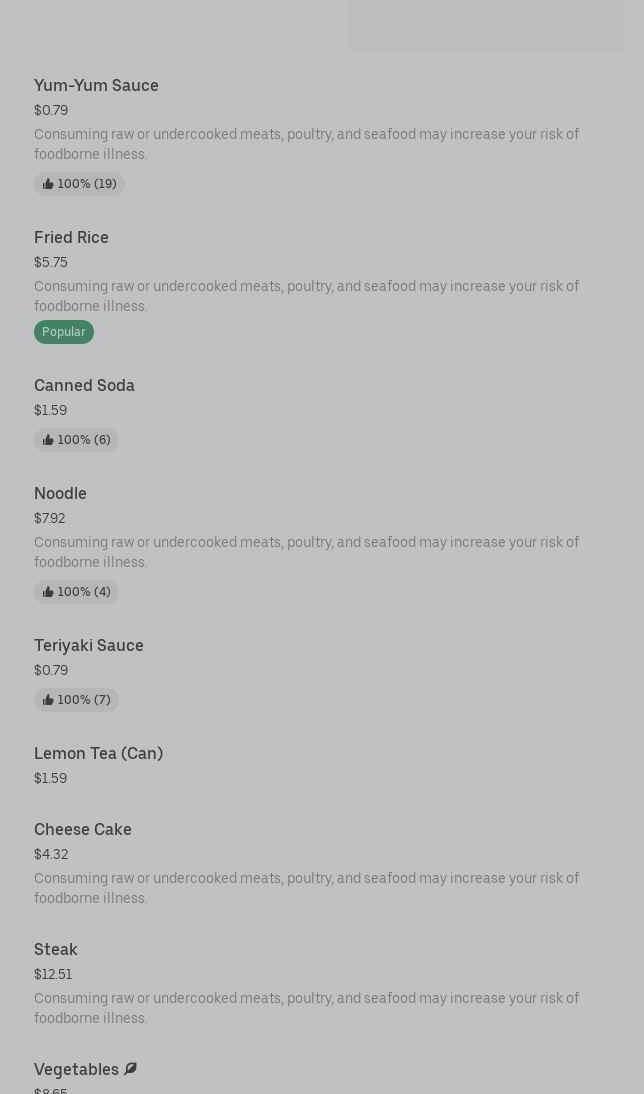This screenshot has height=1094, width=644.
Task: Click the item image thumbnail at top
Action: click(485, 25)
